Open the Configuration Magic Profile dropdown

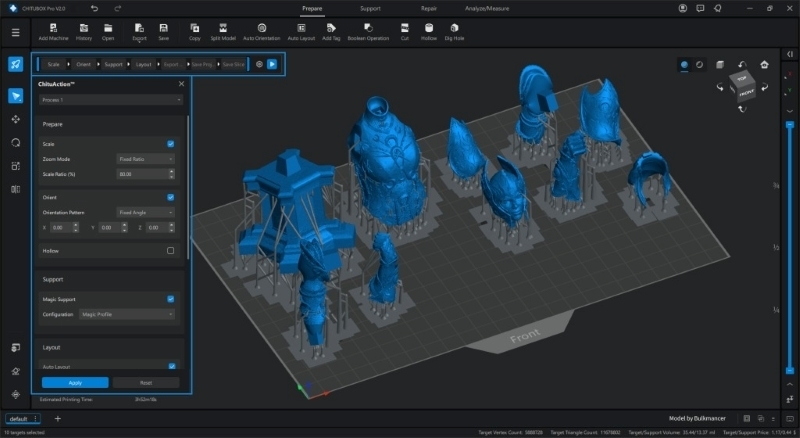(127, 314)
